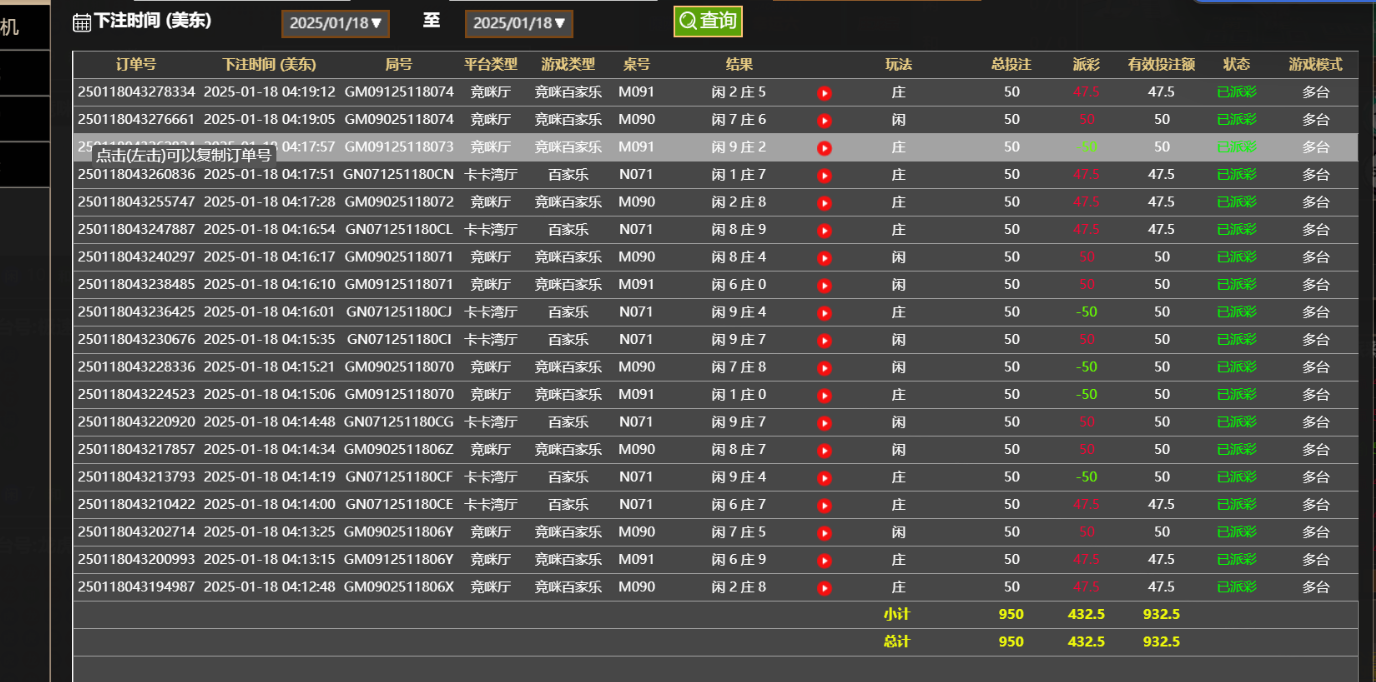The height and width of the screenshot is (682, 1376).
Task: Click the 总投注 column header
Action: 1011,64
